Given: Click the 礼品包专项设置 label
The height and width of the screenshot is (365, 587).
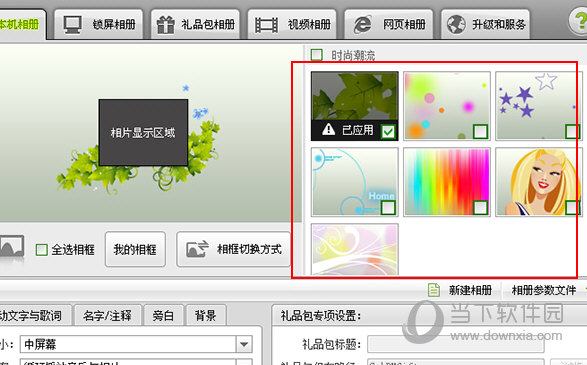Looking at the screenshot, I should [320, 316].
